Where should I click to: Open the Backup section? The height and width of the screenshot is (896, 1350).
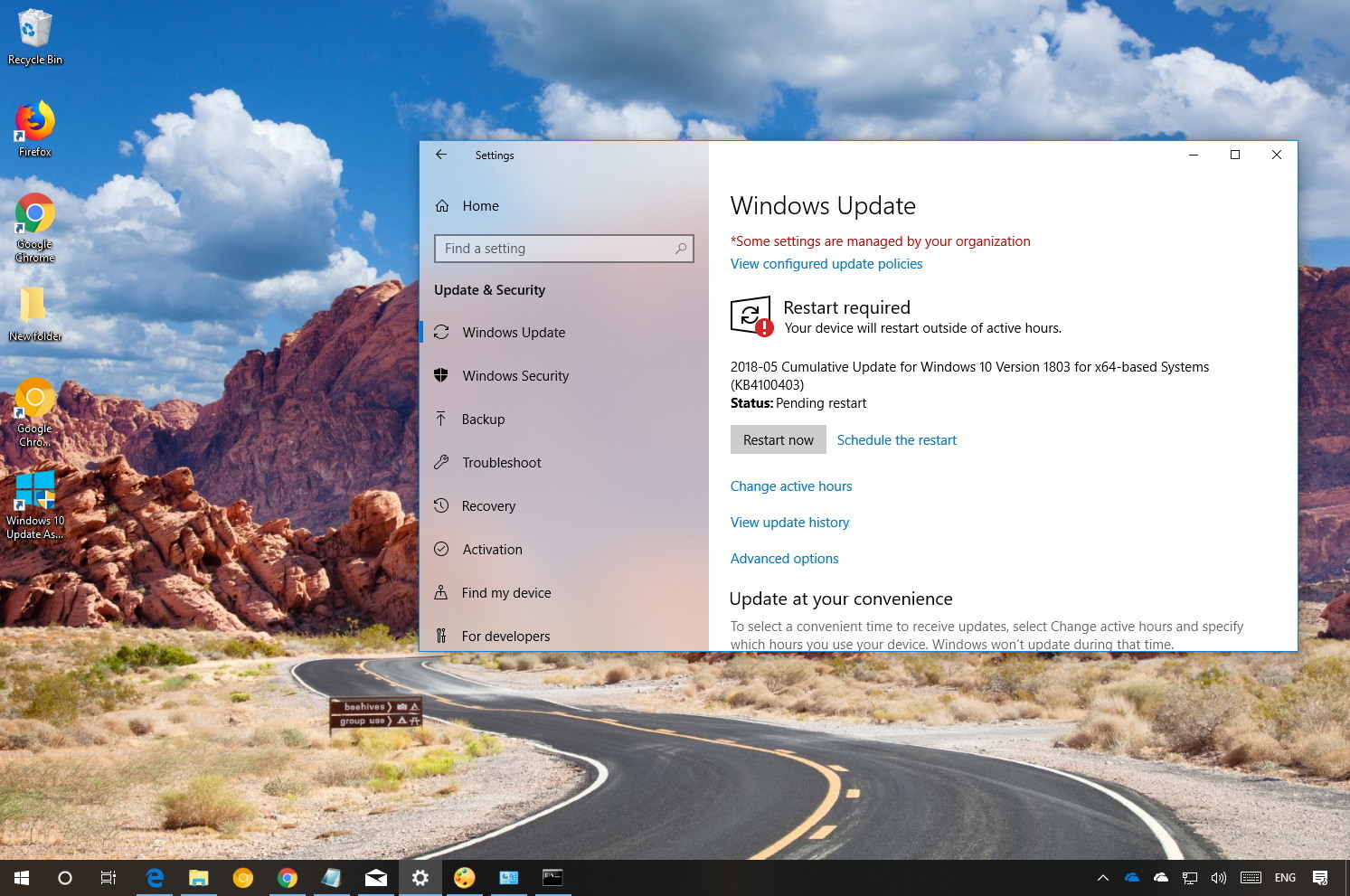tap(483, 419)
